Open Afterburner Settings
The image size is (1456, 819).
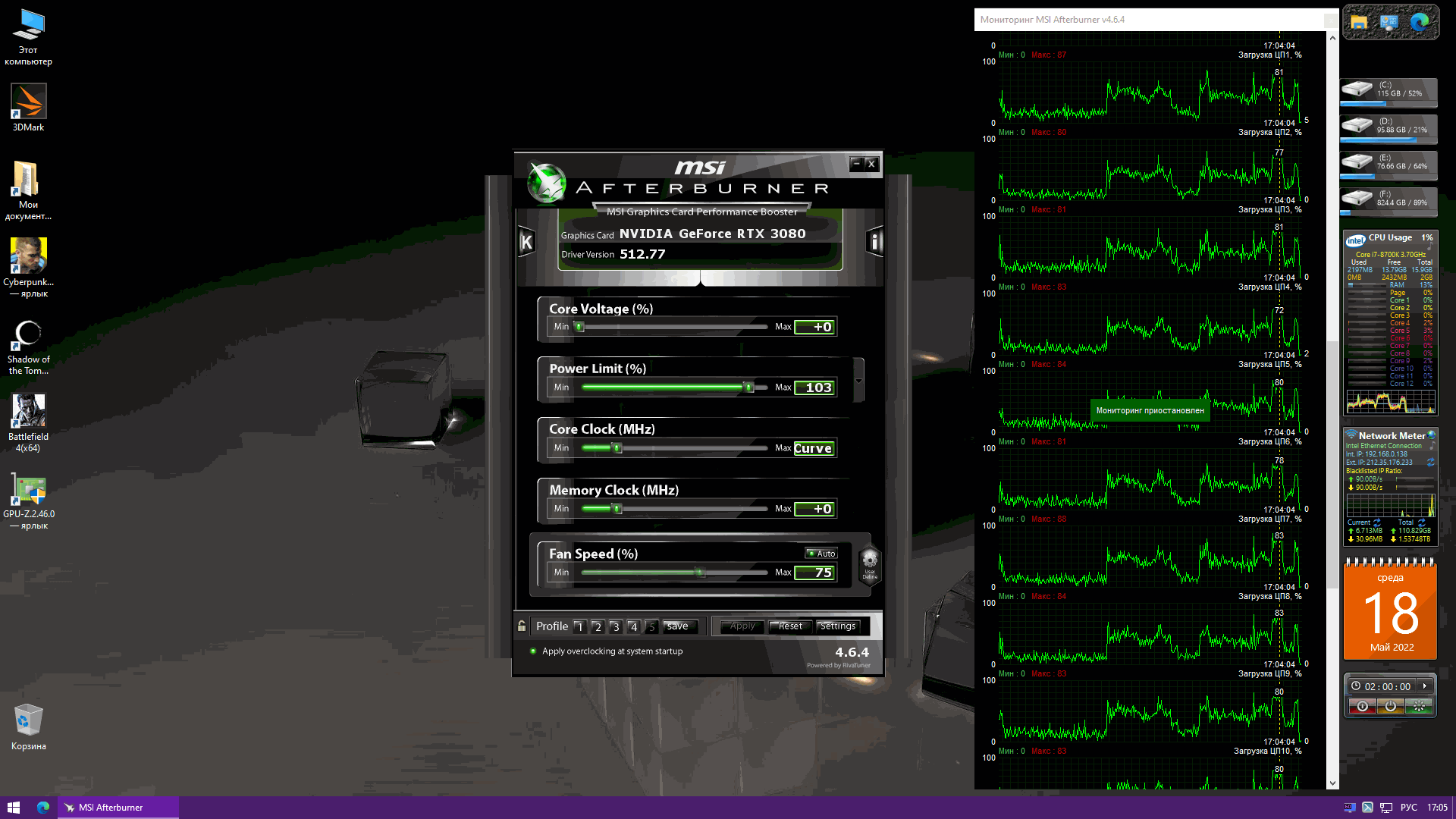point(837,626)
